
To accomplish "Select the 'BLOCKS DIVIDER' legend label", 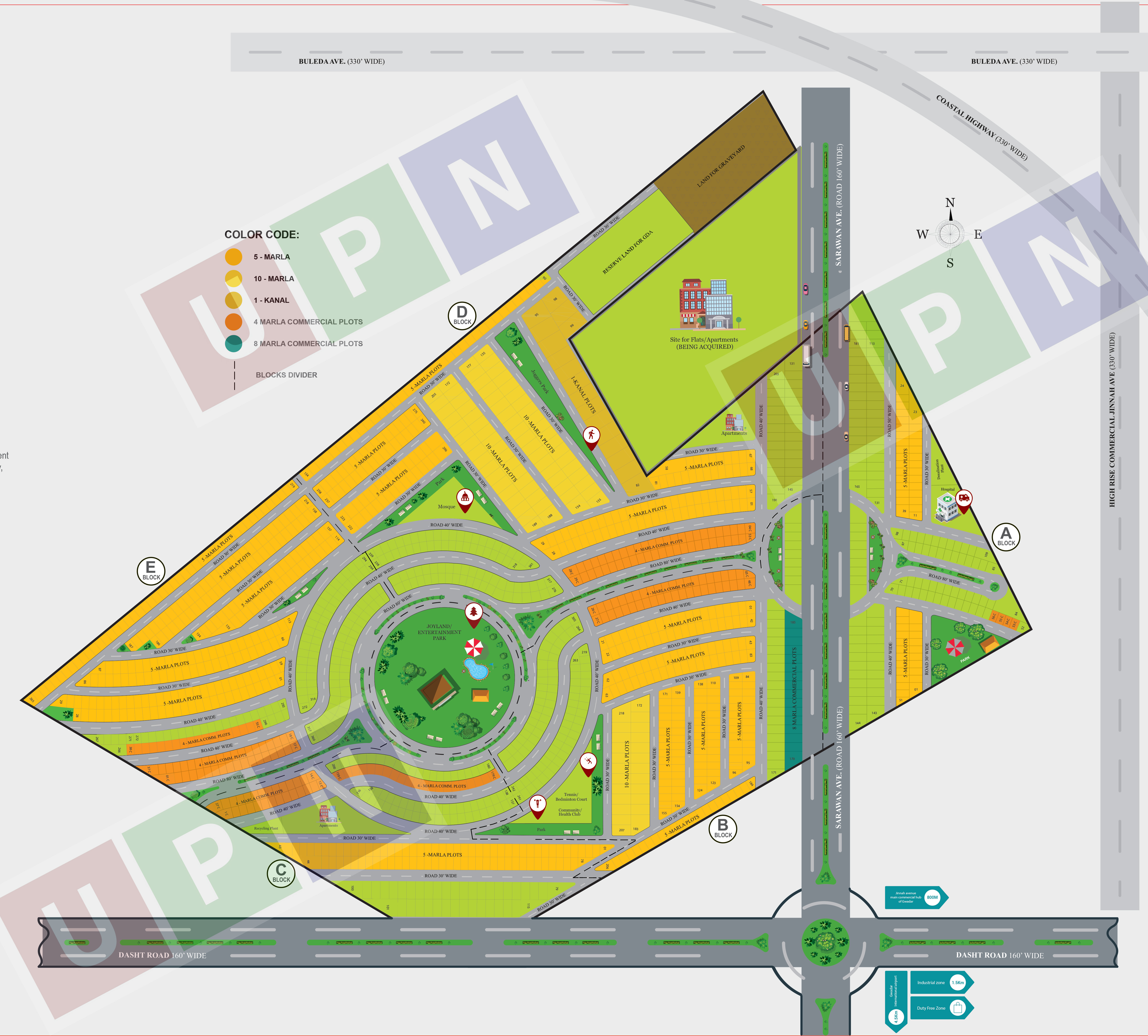I will point(286,375).
